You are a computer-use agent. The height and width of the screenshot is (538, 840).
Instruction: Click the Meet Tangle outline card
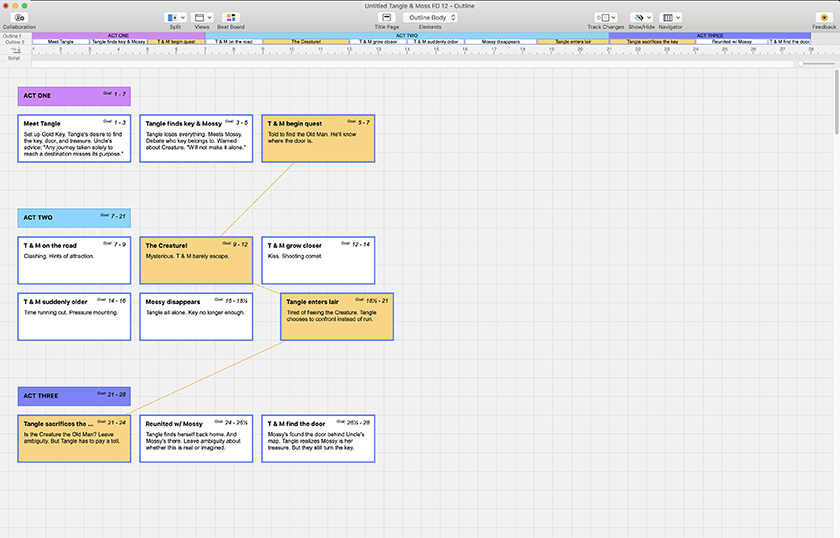pyautogui.click(x=73, y=138)
